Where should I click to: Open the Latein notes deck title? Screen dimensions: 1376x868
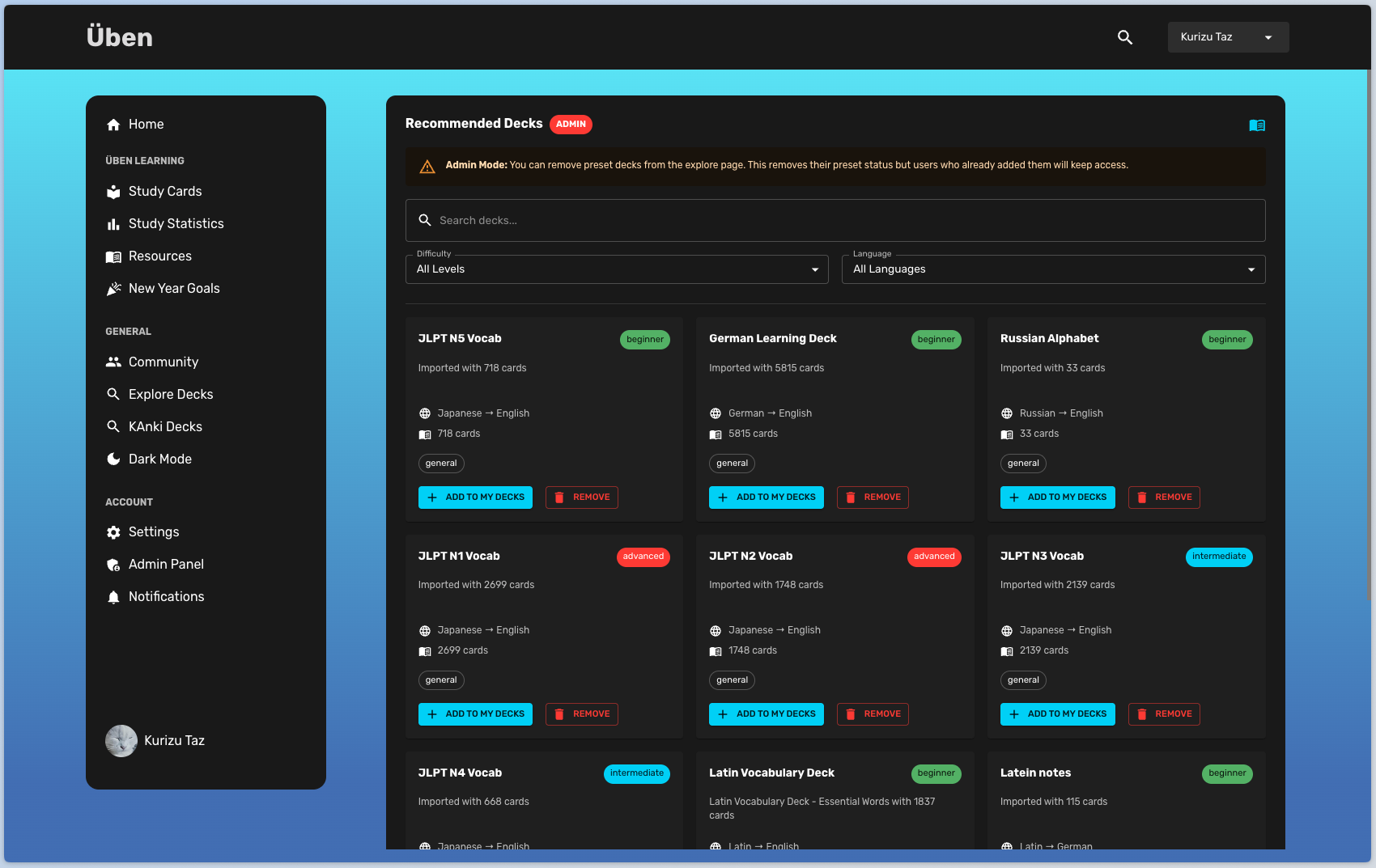click(x=1035, y=773)
